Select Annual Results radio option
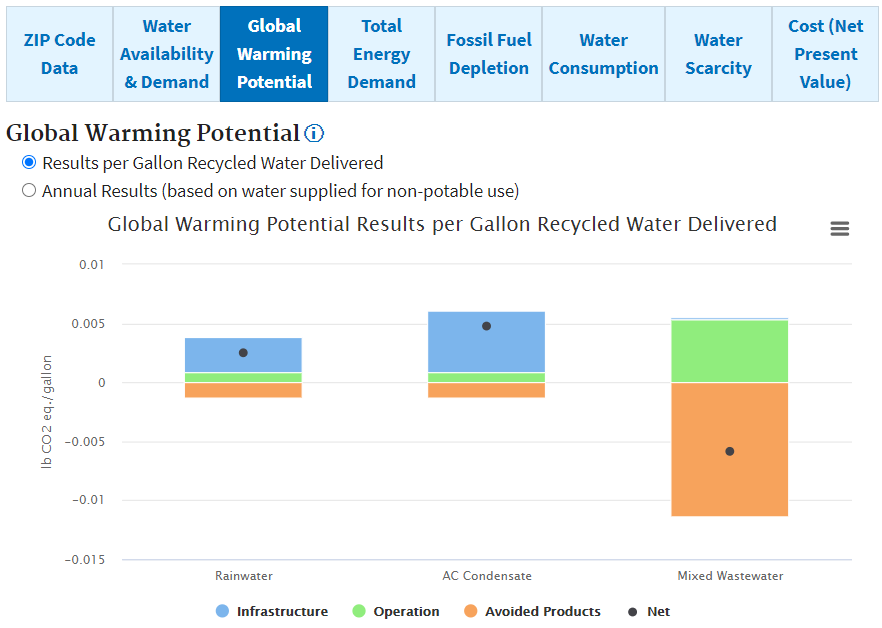 [29, 190]
